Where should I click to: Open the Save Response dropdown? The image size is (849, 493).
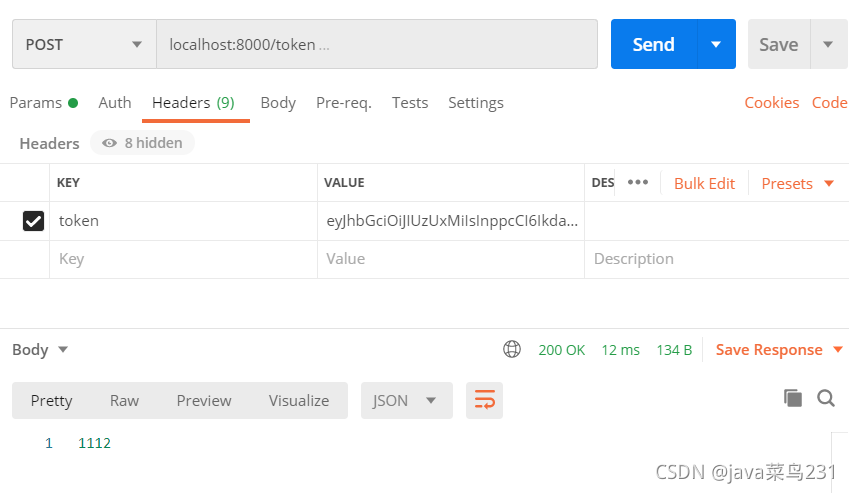pos(779,350)
